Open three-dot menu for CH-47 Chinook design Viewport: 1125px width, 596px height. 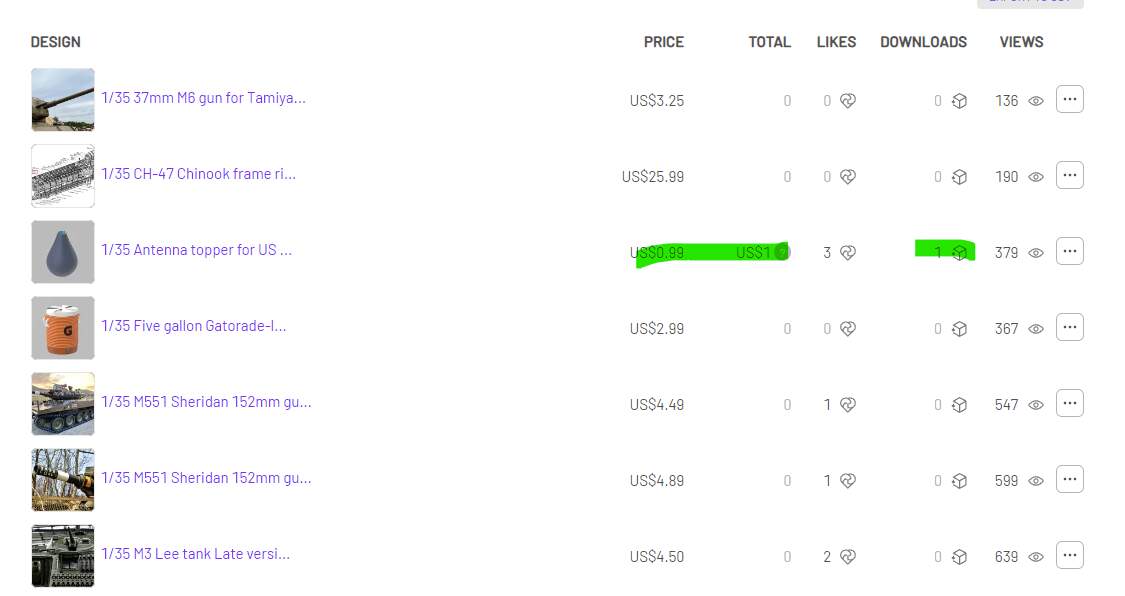pyautogui.click(x=1070, y=176)
